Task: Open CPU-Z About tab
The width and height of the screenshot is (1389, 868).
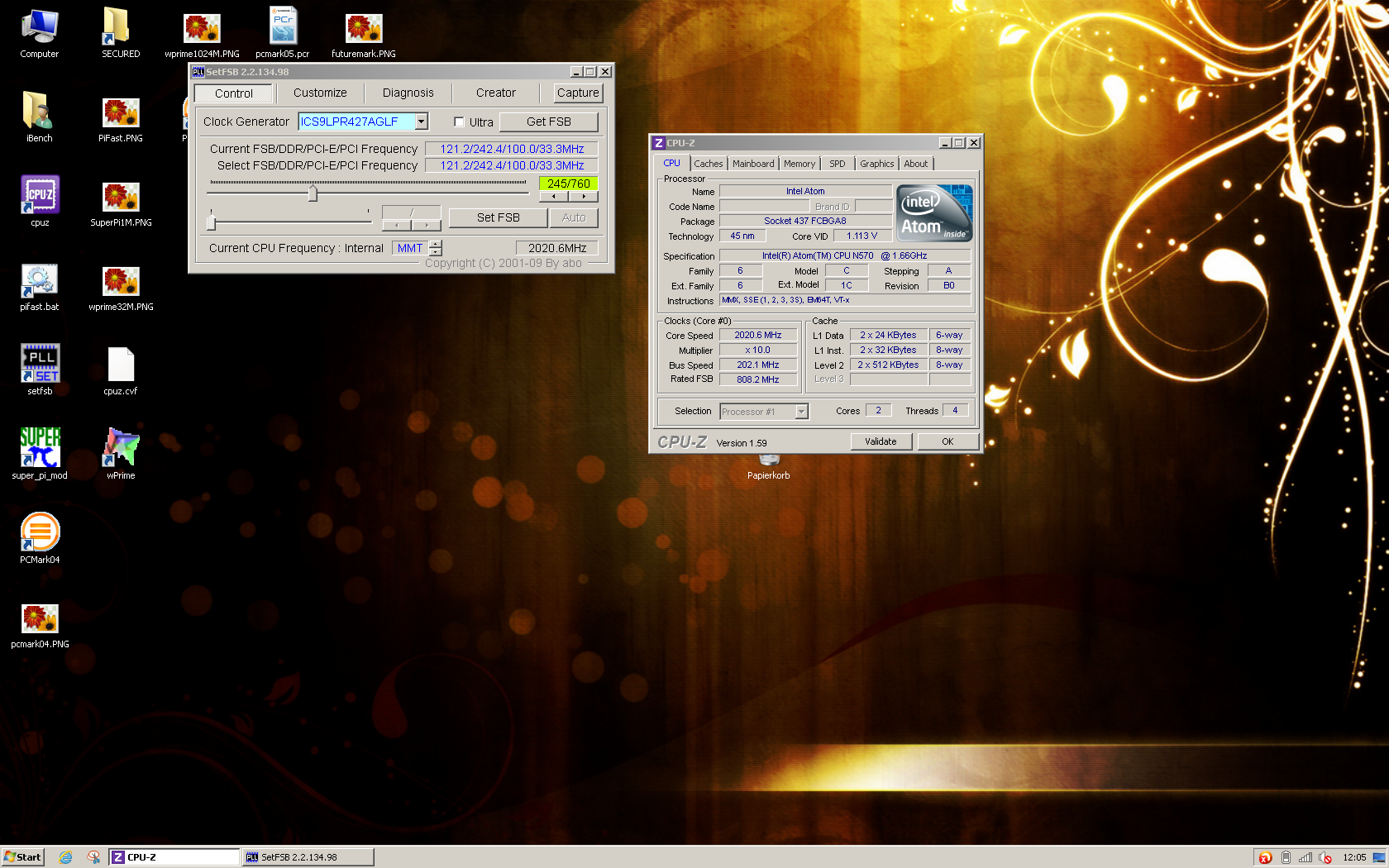Action: click(x=916, y=164)
